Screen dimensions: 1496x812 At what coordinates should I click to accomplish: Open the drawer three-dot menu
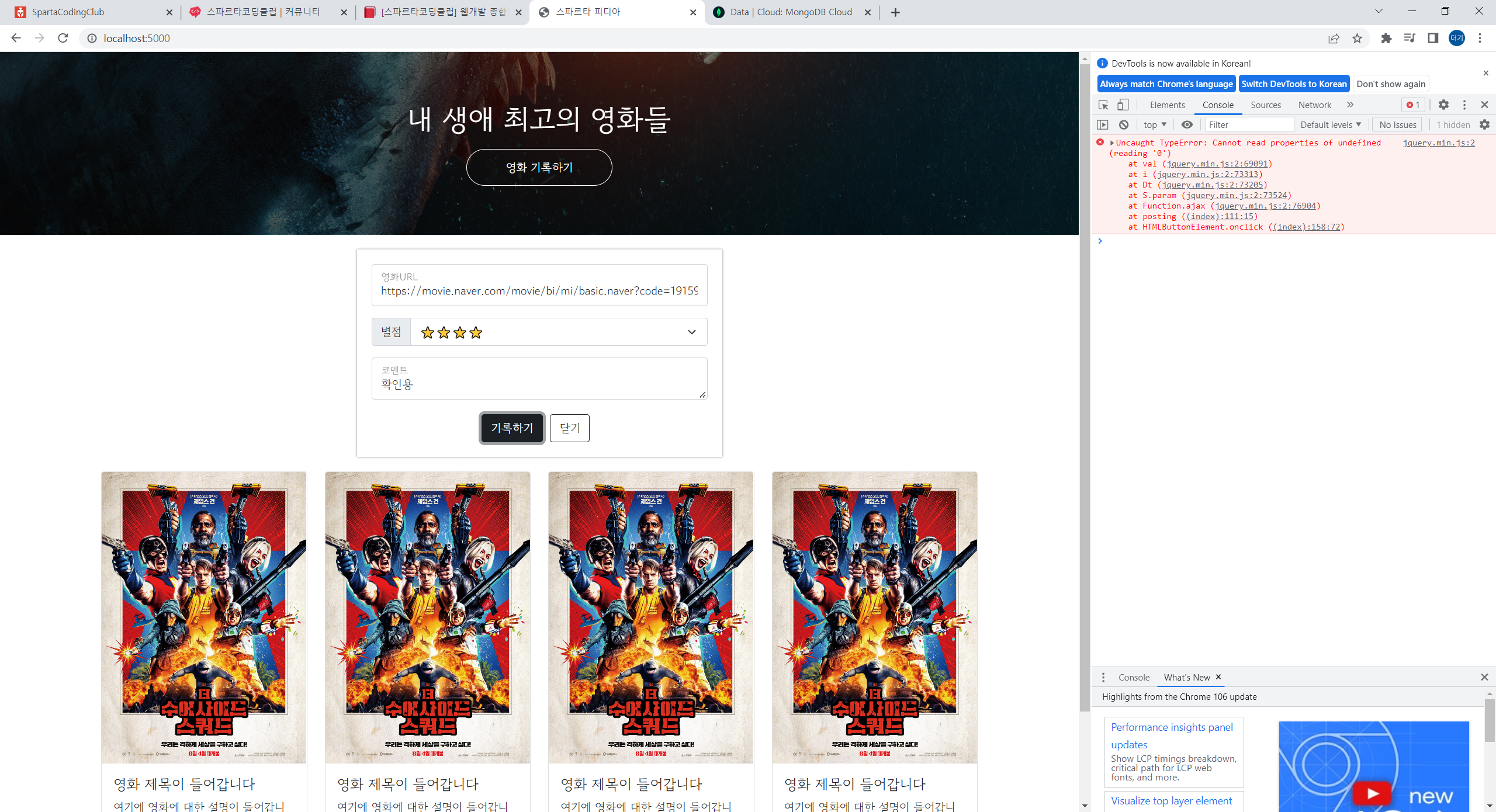[1103, 677]
